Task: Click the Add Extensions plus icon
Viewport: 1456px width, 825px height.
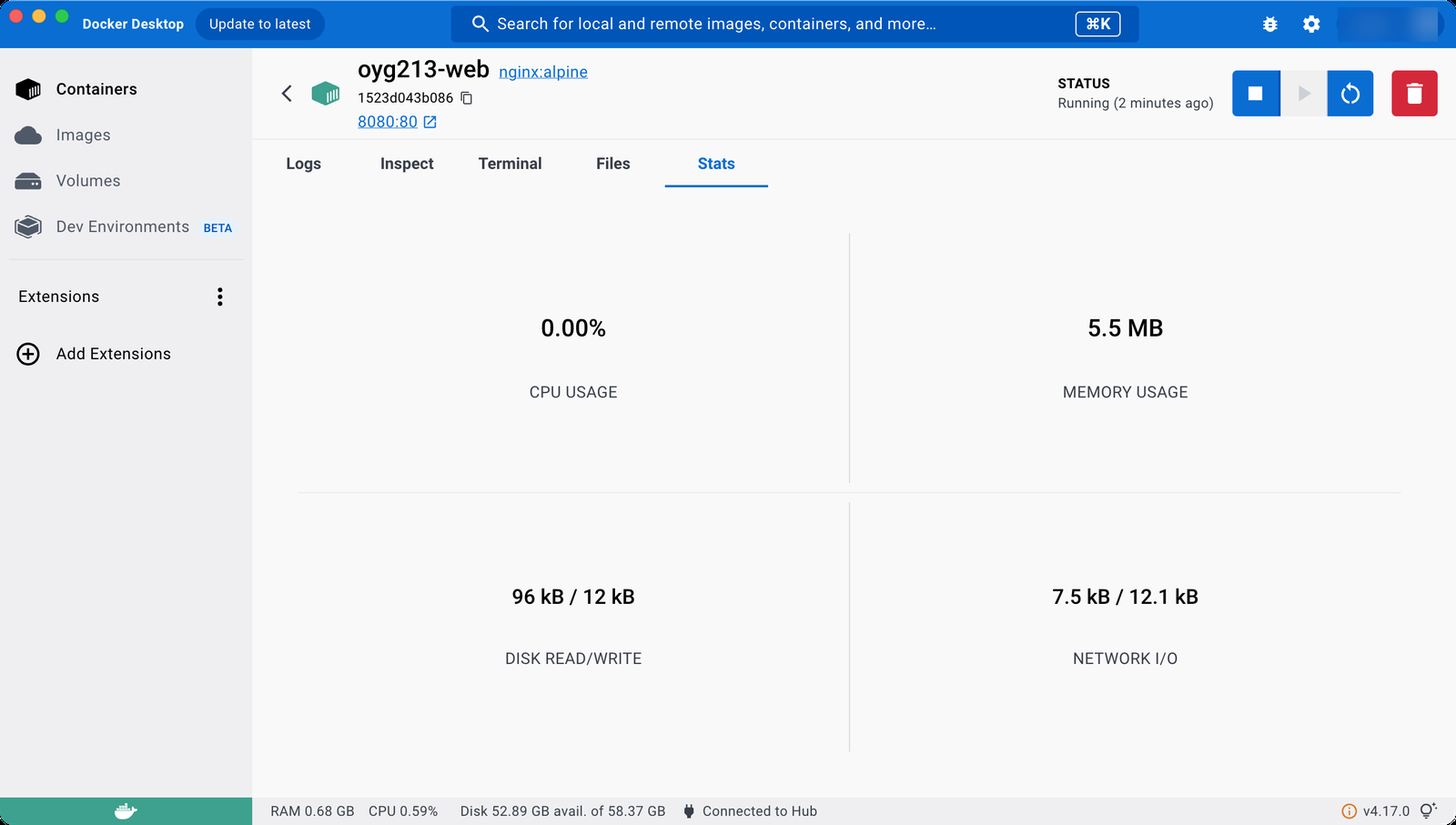Action: coord(28,354)
